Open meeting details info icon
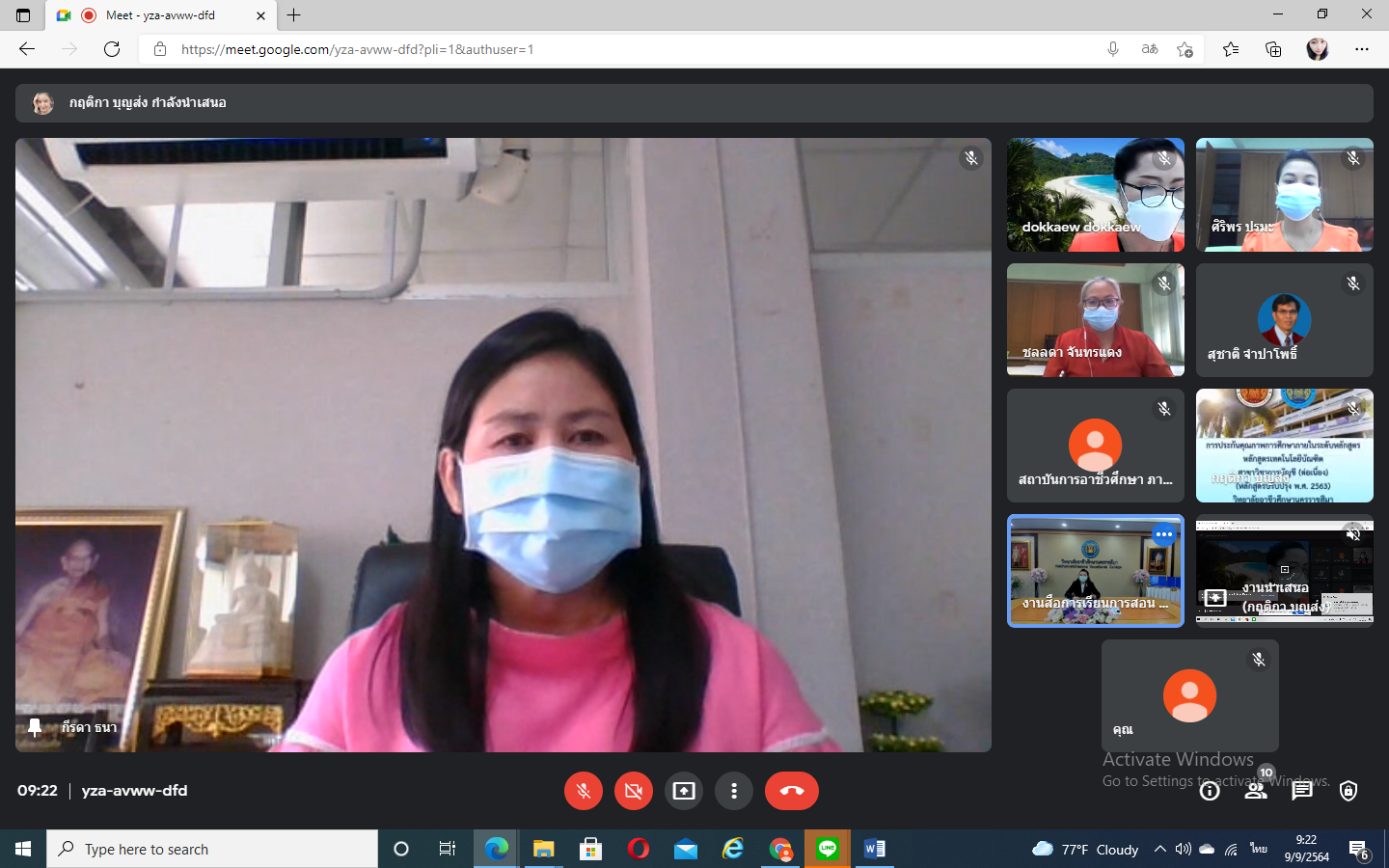Screen dimensions: 1389x868 tap(1210, 791)
